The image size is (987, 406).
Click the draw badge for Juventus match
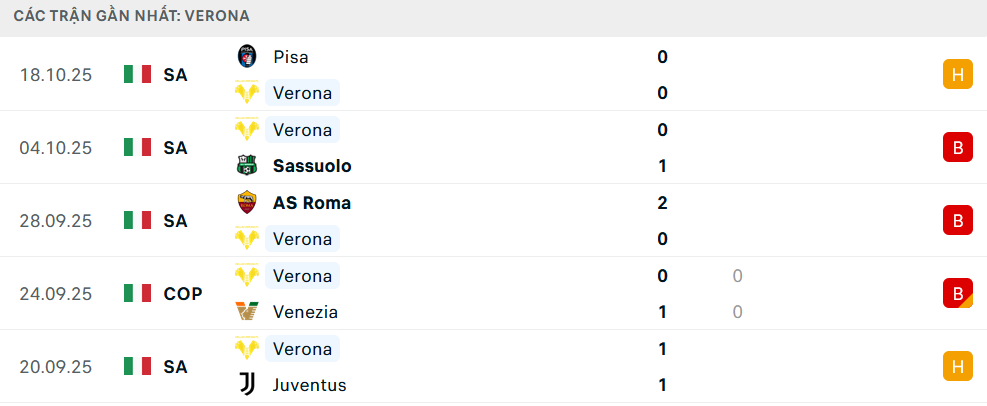[957, 367]
